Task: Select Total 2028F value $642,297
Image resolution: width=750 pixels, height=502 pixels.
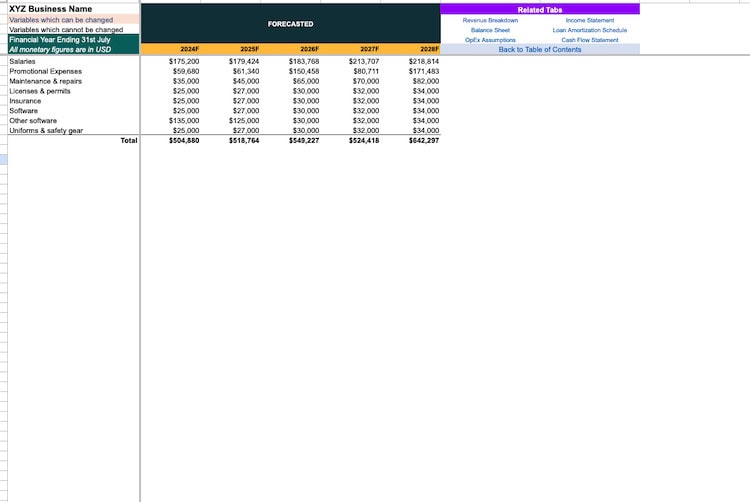Action: point(424,140)
